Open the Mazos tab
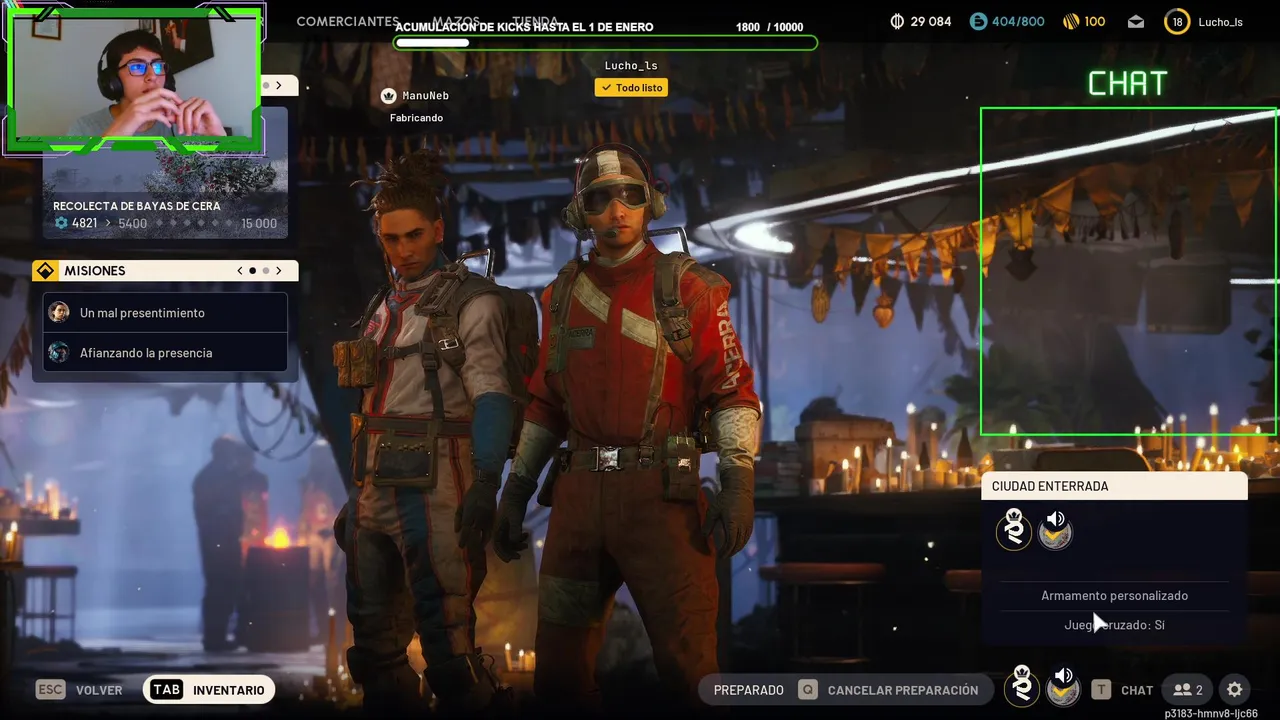 [x=456, y=22]
